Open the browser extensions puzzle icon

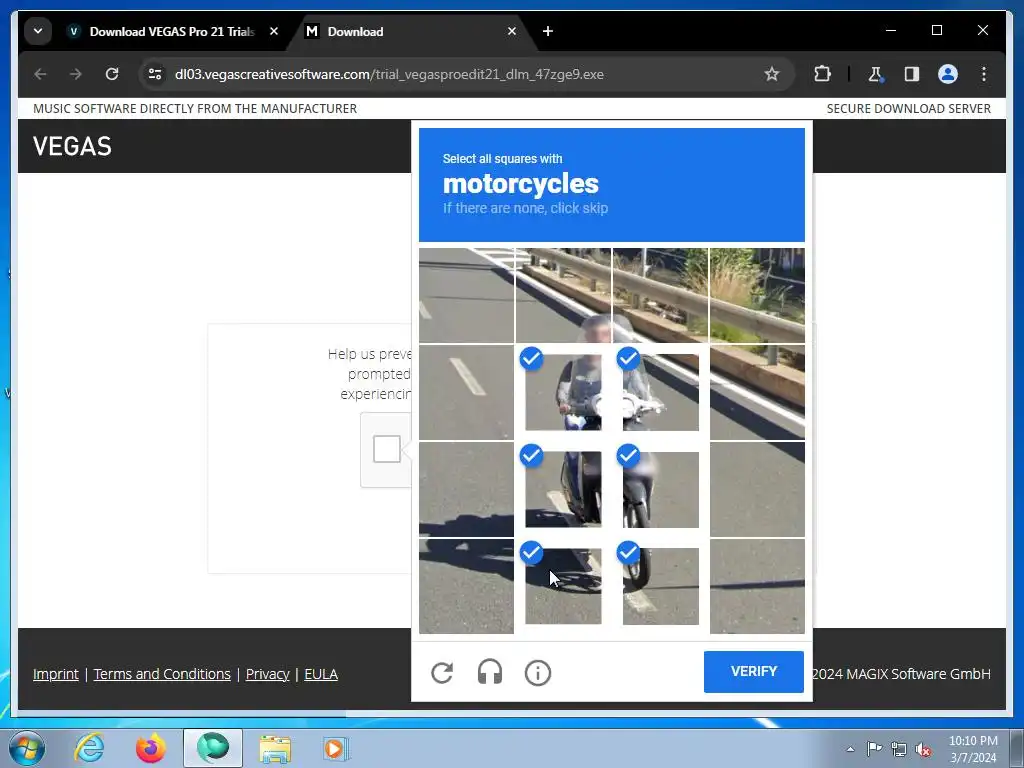(x=822, y=74)
